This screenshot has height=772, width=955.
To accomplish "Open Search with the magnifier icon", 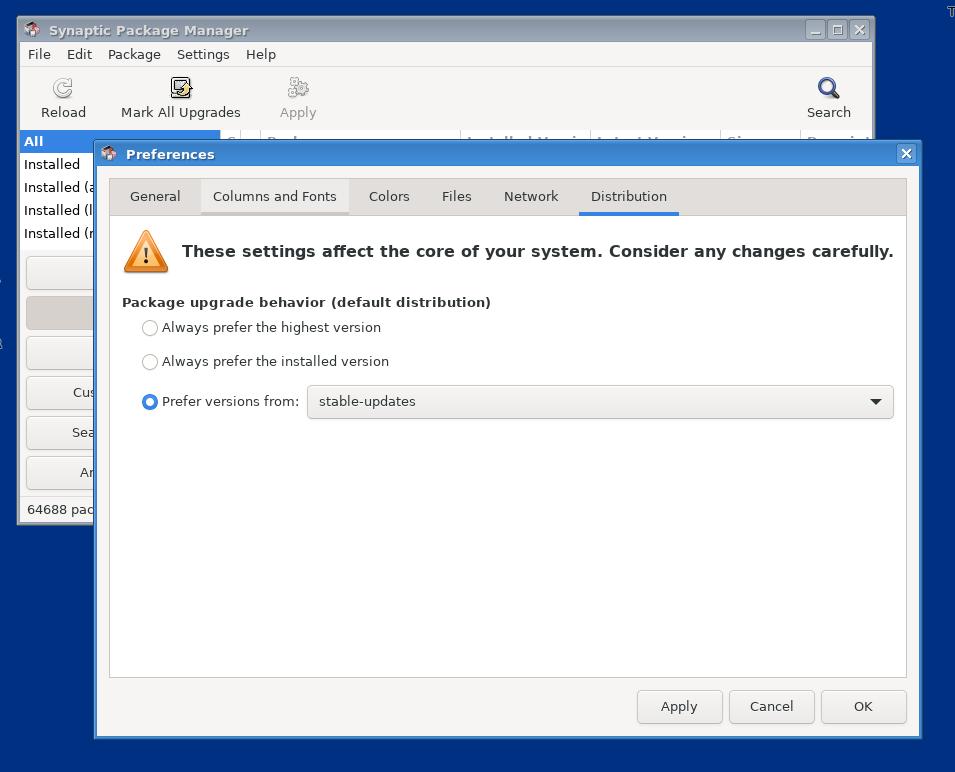I will [828, 88].
